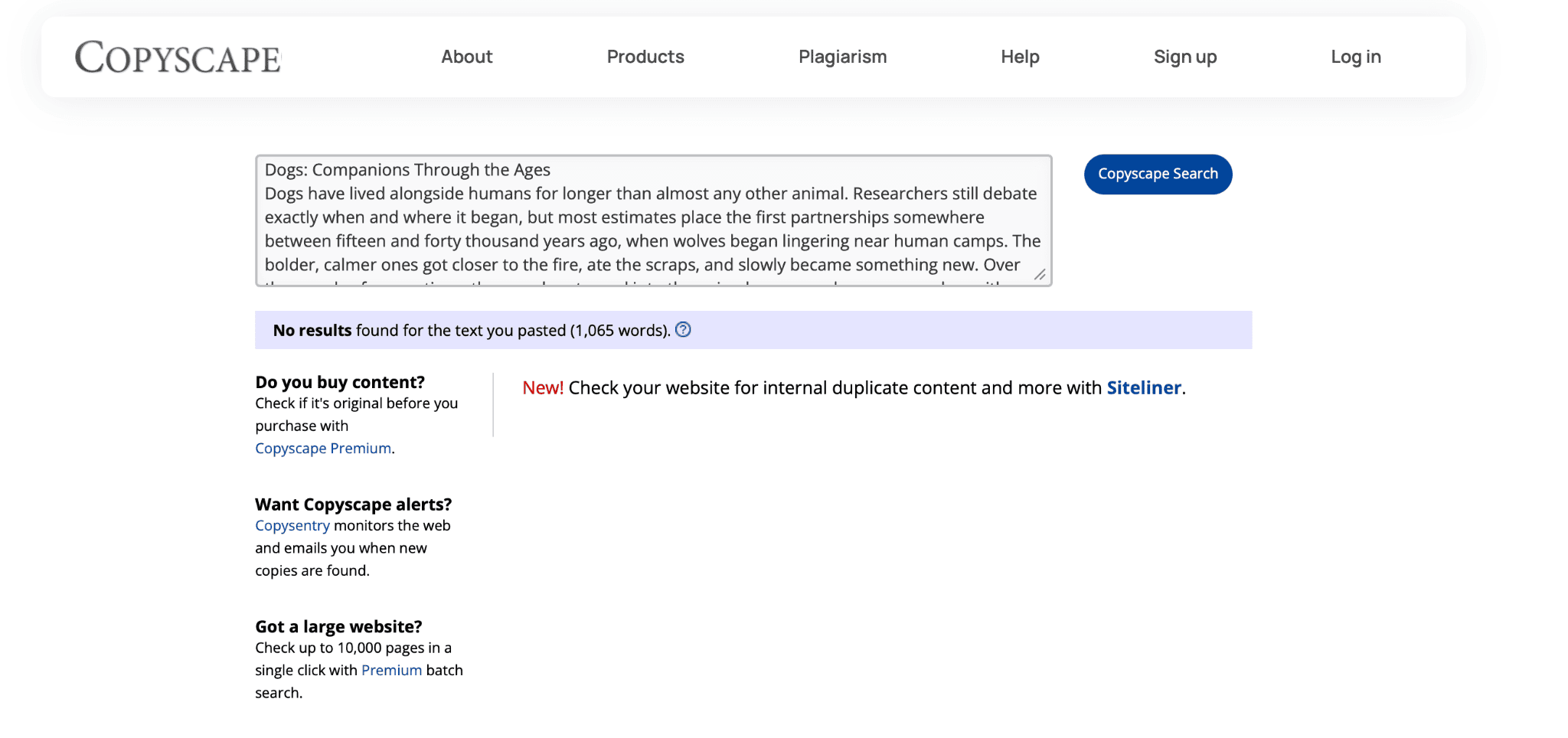Open the Copysentry link

coord(292,526)
